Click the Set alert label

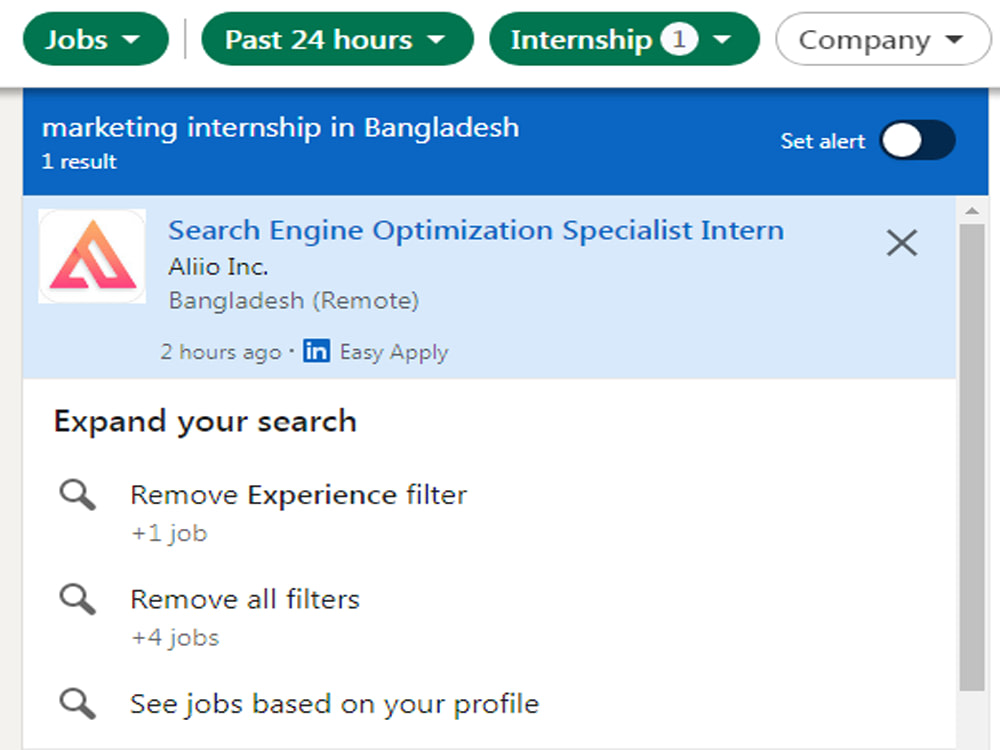823,140
